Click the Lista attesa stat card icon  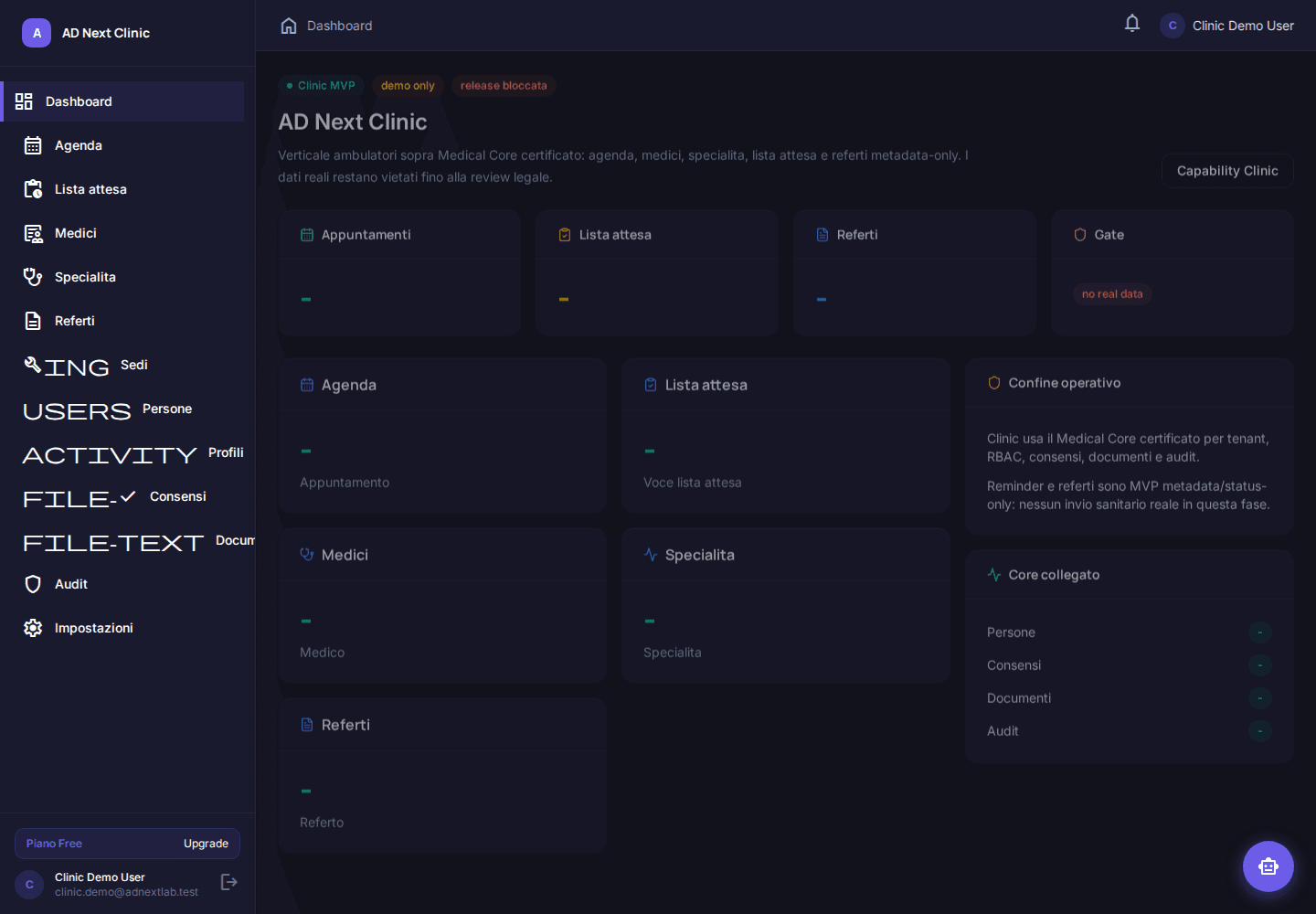[565, 235]
